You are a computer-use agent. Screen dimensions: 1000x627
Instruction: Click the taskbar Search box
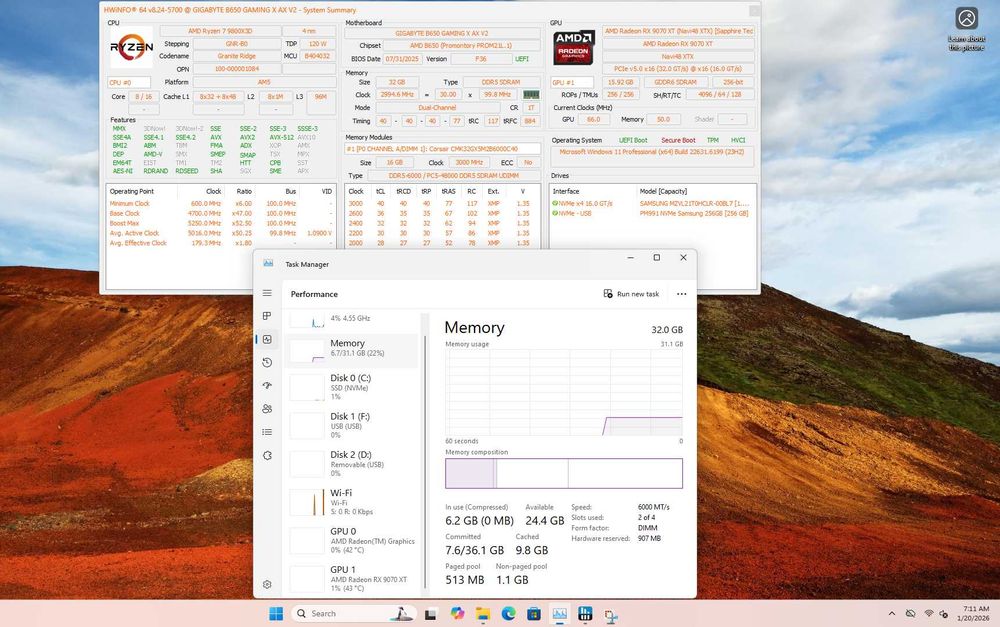coord(354,614)
